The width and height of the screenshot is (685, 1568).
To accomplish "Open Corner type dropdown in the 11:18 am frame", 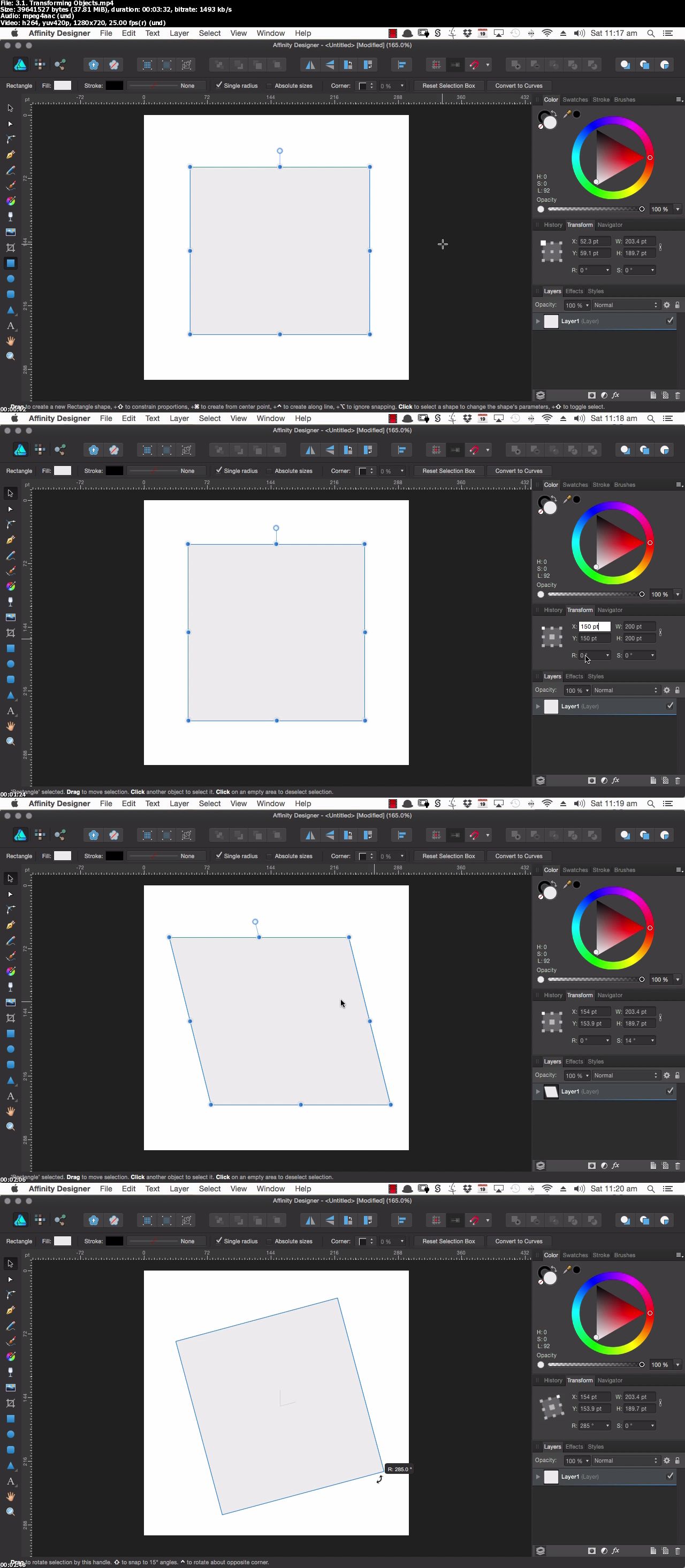I will pos(366,471).
